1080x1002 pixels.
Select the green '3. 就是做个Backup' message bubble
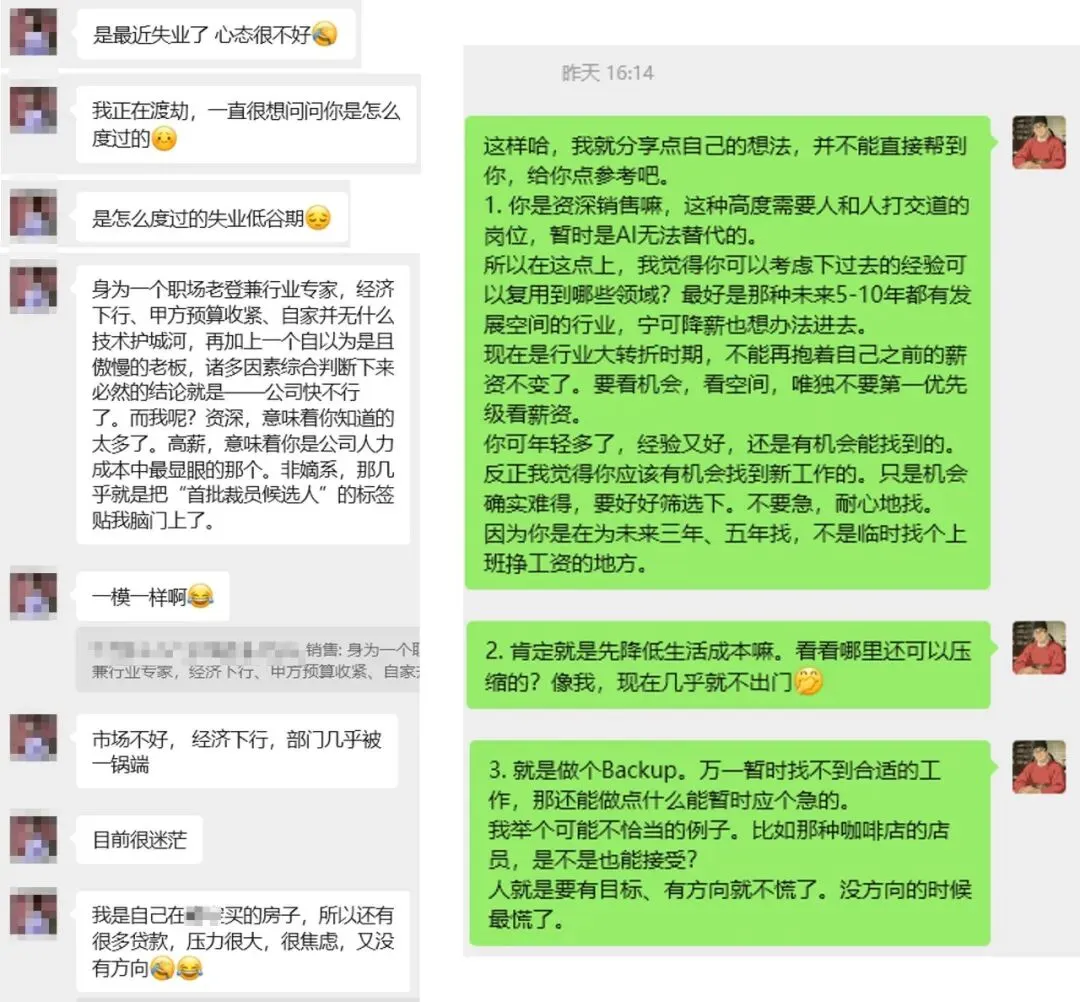click(x=730, y=843)
